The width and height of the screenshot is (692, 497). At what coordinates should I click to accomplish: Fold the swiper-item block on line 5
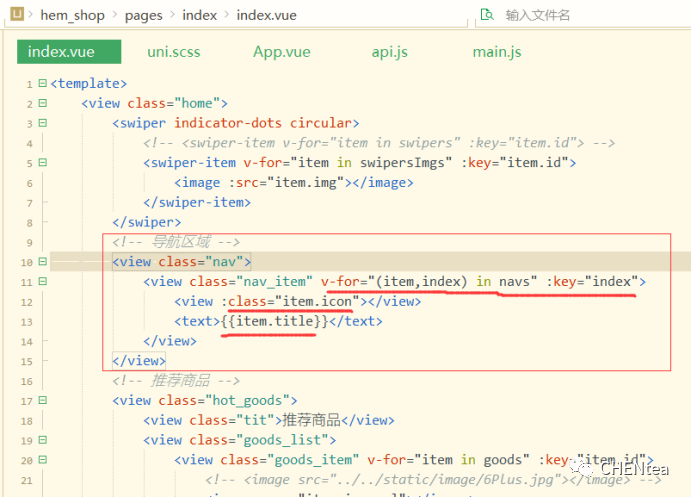tap(42, 163)
